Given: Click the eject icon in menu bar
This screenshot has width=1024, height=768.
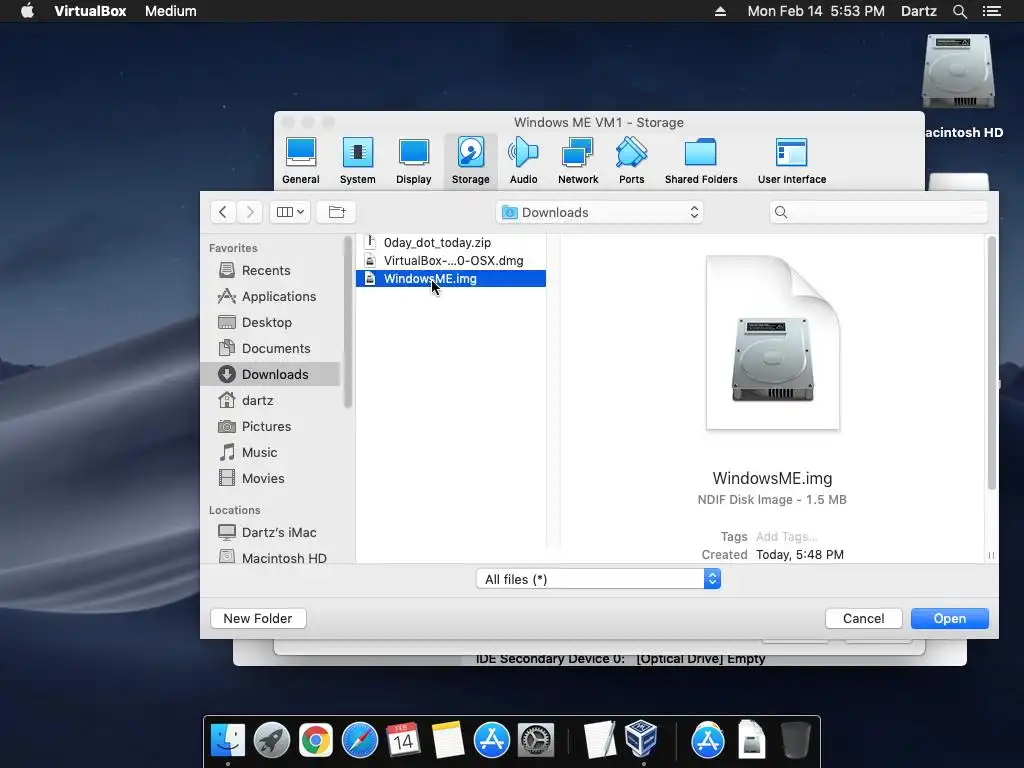Looking at the screenshot, I should point(720,11).
